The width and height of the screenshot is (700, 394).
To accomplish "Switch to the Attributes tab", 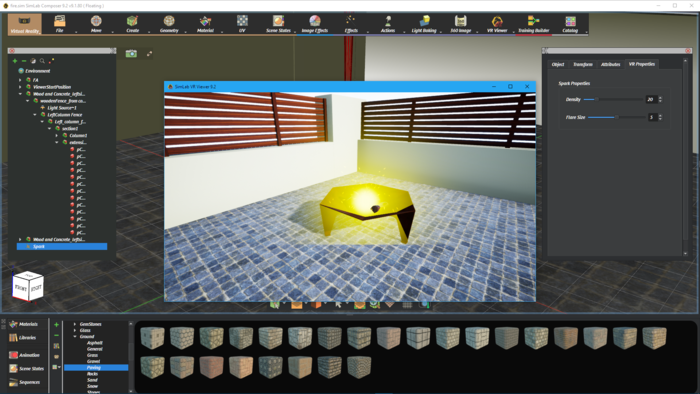I will pyautogui.click(x=610, y=64).
